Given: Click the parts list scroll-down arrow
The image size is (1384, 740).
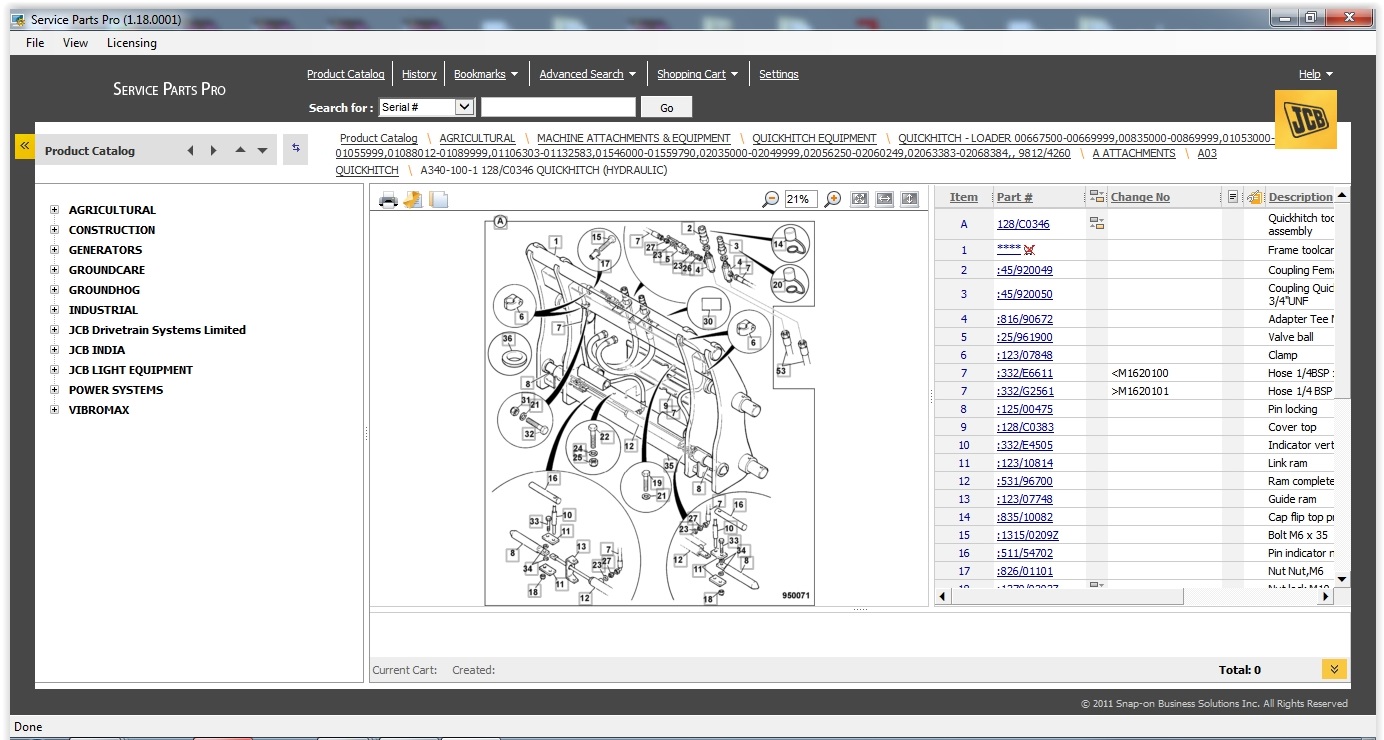Looking at the screenshot, I should [x=1342, y=579].
